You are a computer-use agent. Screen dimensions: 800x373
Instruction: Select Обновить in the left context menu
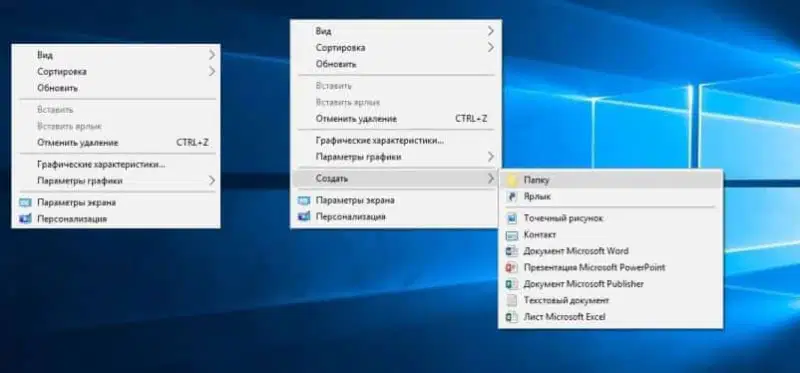(58, 88)
